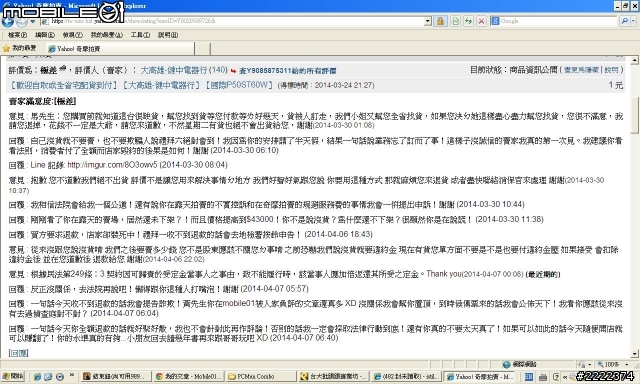The height and width of the screenshot is (384, 640).
Task: Open the 我的最愛(A) menu
Action: coord(107,35)
